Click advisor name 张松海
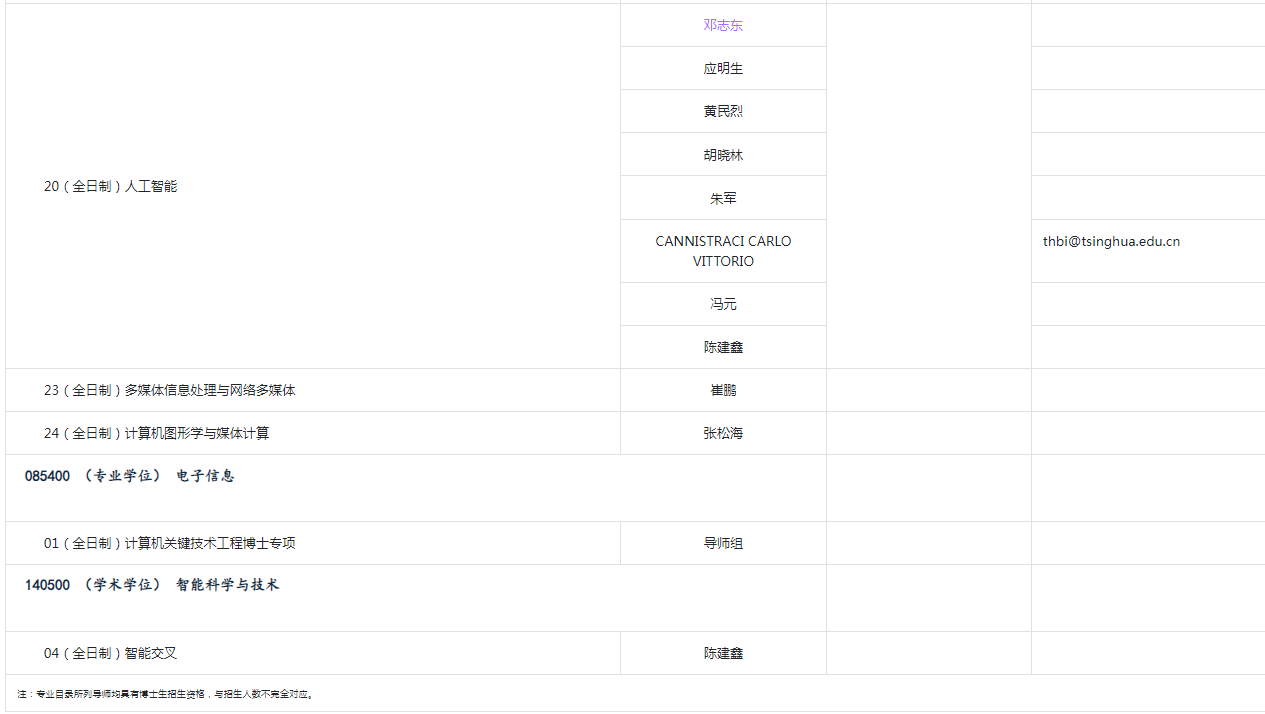This screenshot has width=1265, height=714. 722,433
